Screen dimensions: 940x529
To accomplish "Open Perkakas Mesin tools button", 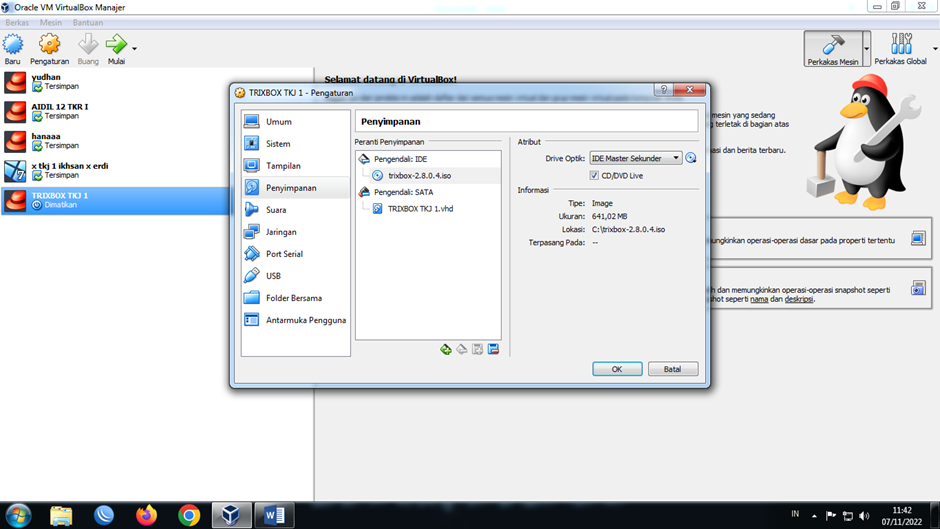I will click(832, 49).
